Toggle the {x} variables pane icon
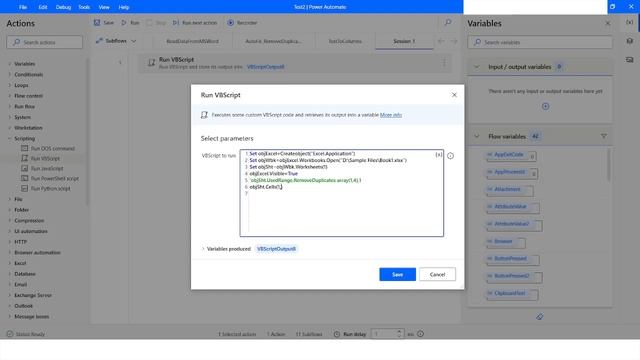This screenshot has width=640, height=360. (630, 22)
